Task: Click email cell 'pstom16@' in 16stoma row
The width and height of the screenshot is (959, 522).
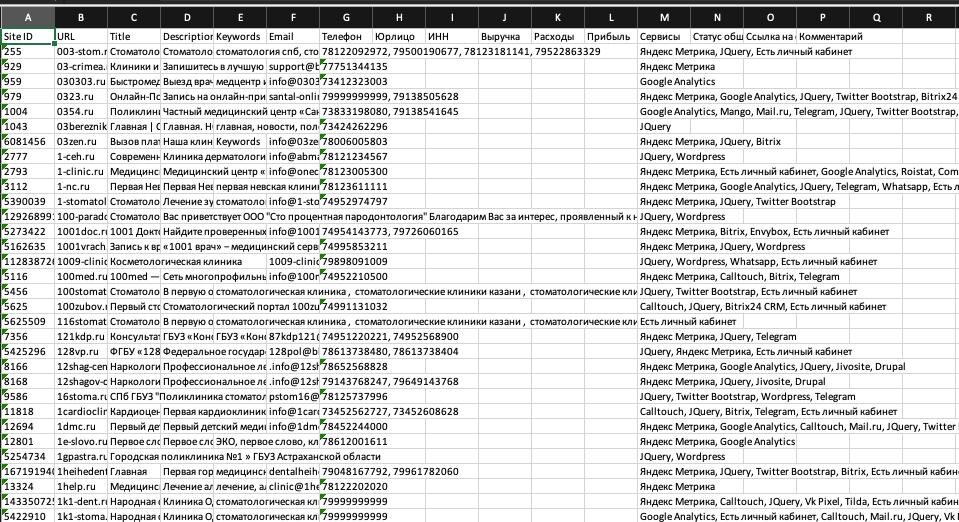Action: click(293, 397)
